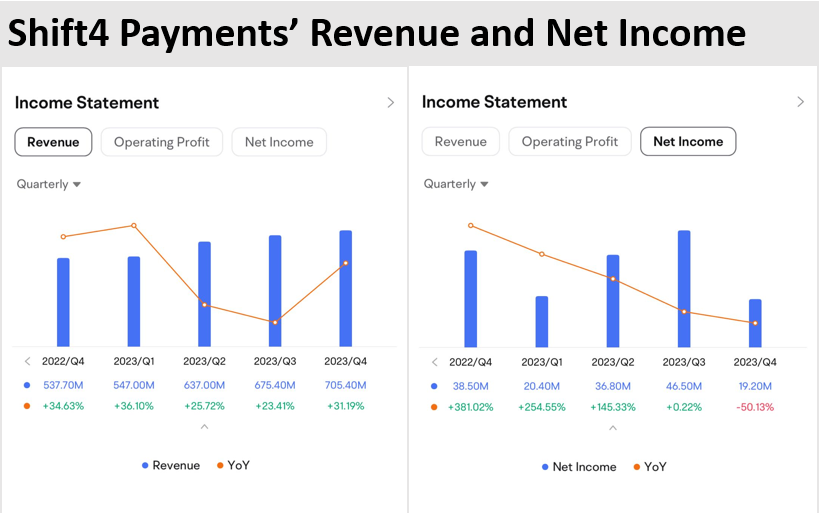
Task: Click the right Income Statement heading
Action: [x=494, y=102]
